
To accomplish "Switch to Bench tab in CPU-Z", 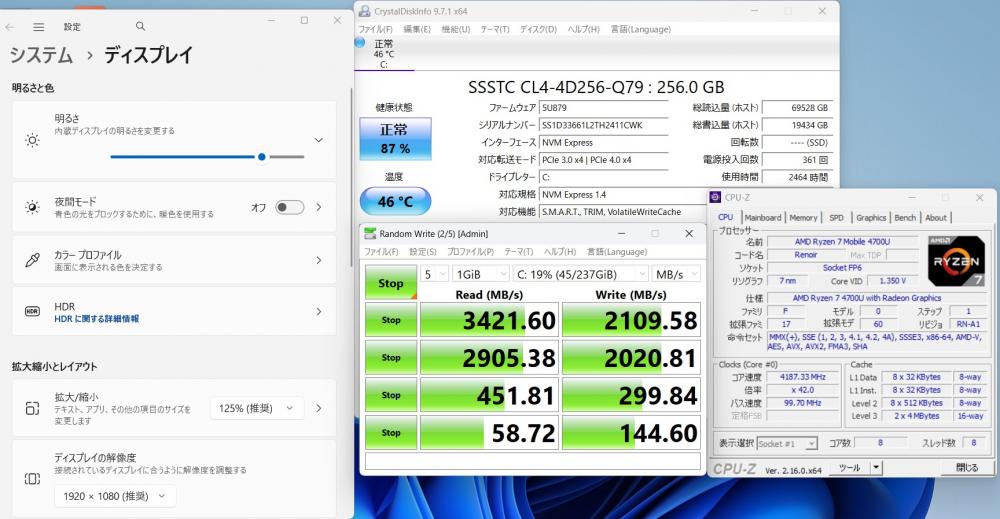I will (905, 217).
